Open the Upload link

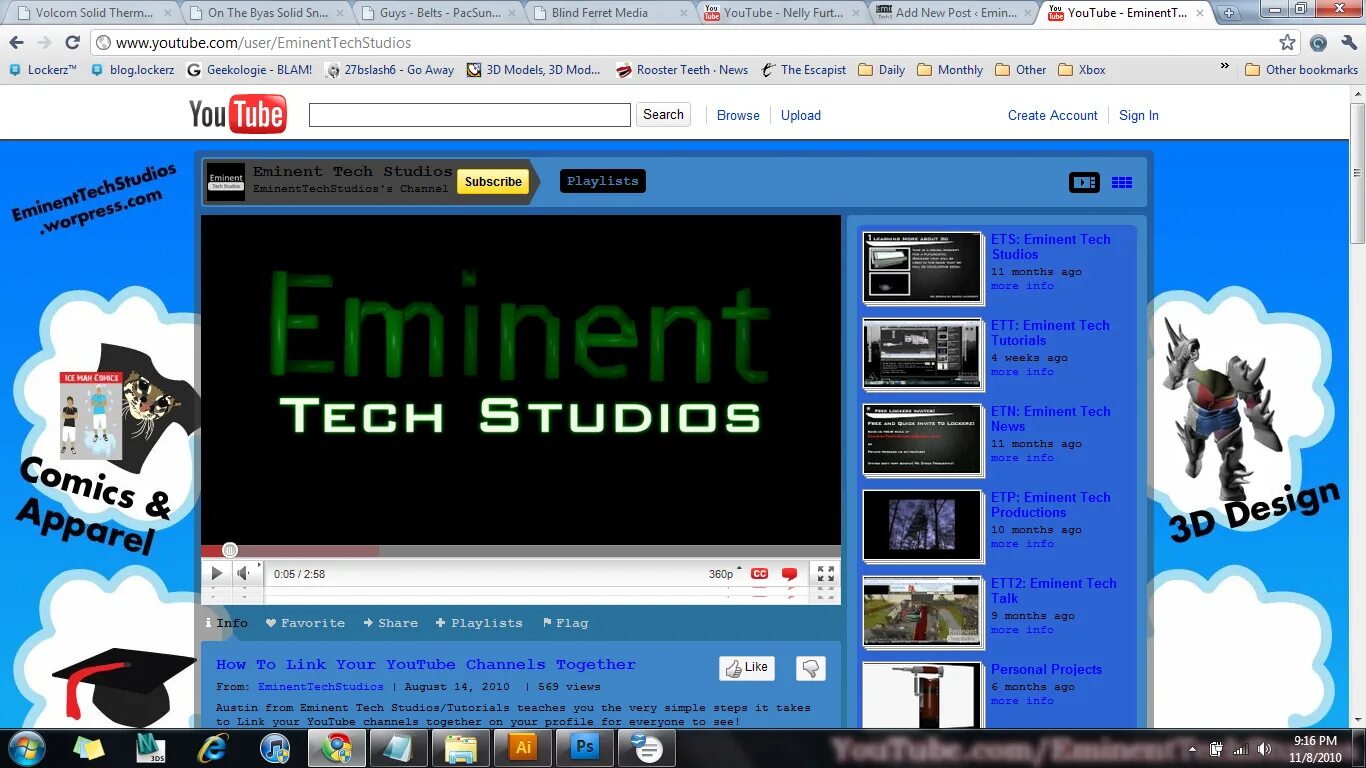[801, 115]
